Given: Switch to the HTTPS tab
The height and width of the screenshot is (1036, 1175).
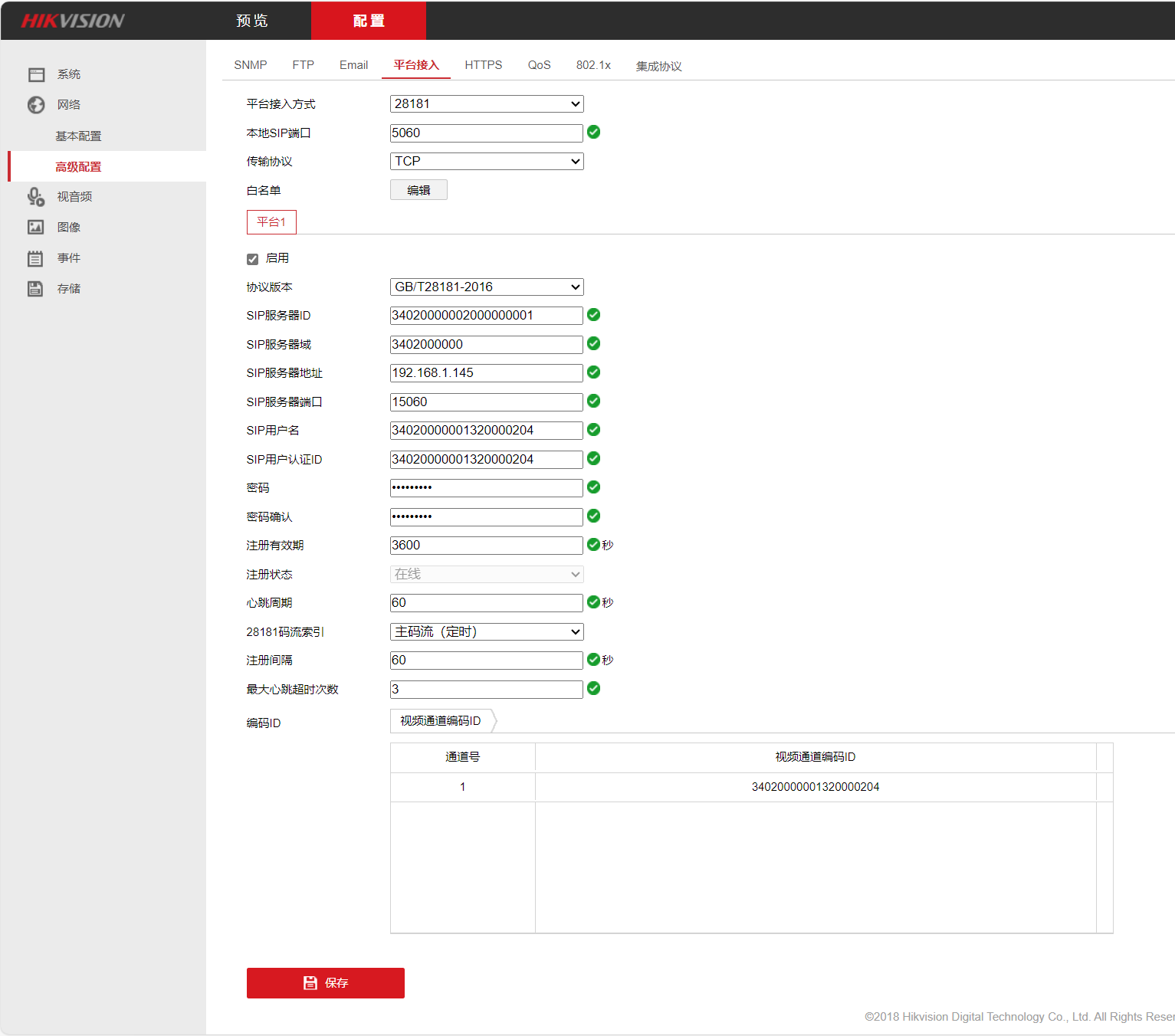Looking at the screenshot, I should point(483,65).
